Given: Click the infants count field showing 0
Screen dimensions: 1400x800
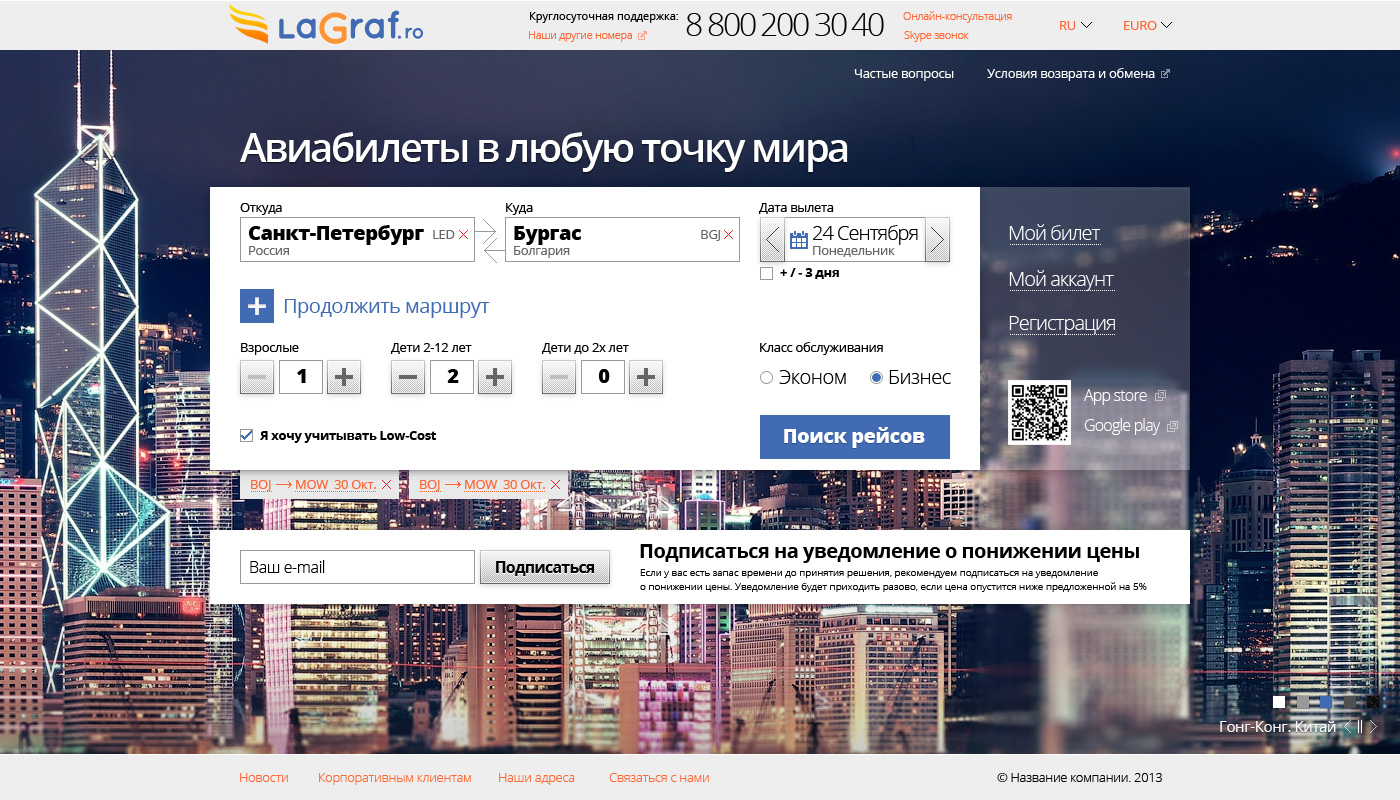Looking at the screenshot, I should (x=603, y=377).
